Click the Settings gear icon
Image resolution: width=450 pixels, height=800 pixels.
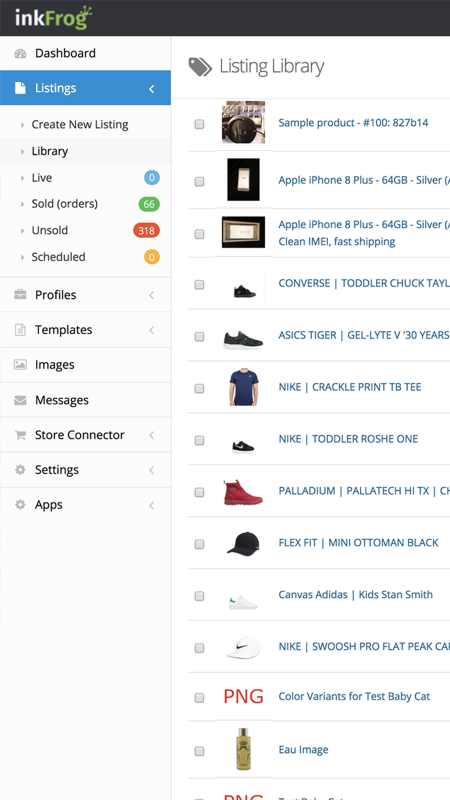click(x=20, y=470)
